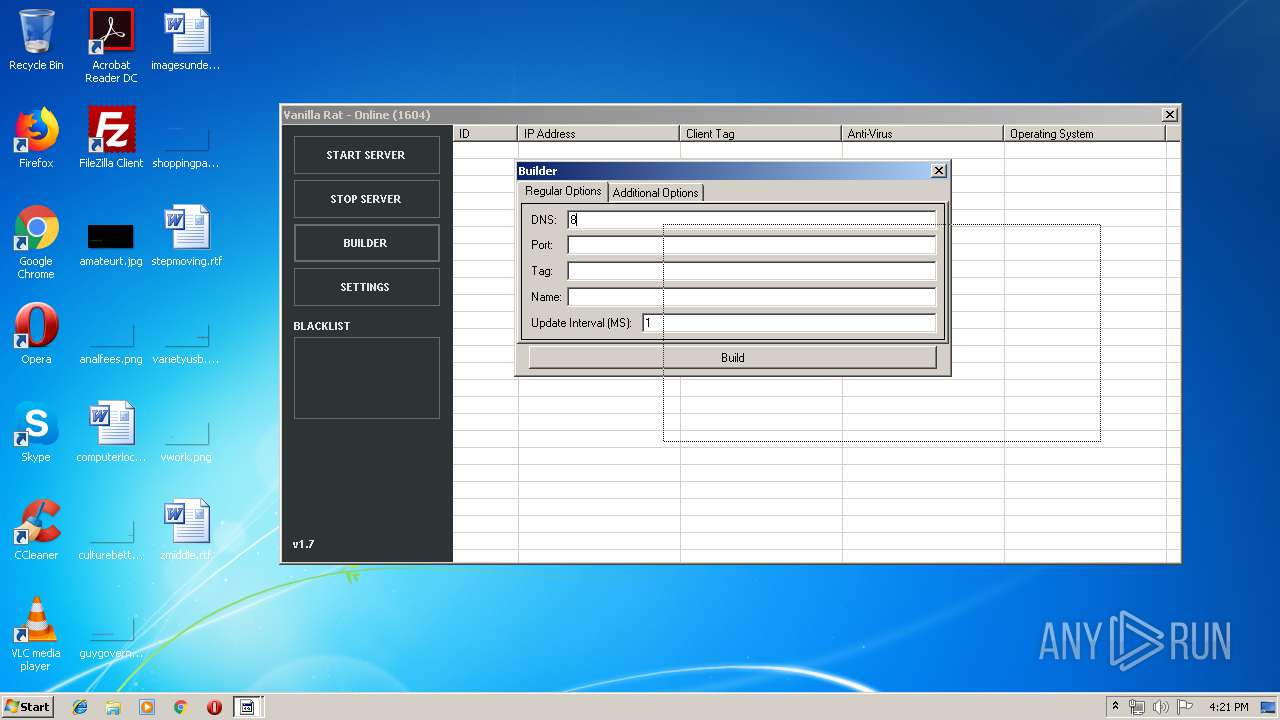Viewport: 1280px width, 720px height.
Task: Open Chrome from the taskbar
Action: 180,707
